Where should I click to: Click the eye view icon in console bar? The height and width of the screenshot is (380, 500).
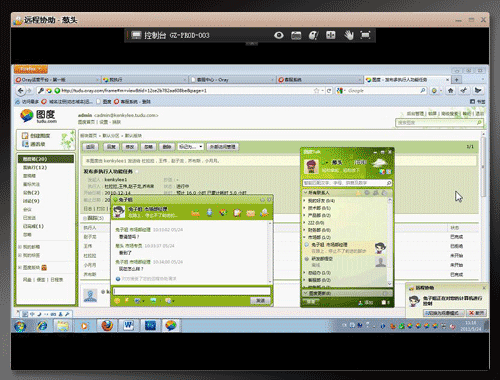click(x=279, y=35)
